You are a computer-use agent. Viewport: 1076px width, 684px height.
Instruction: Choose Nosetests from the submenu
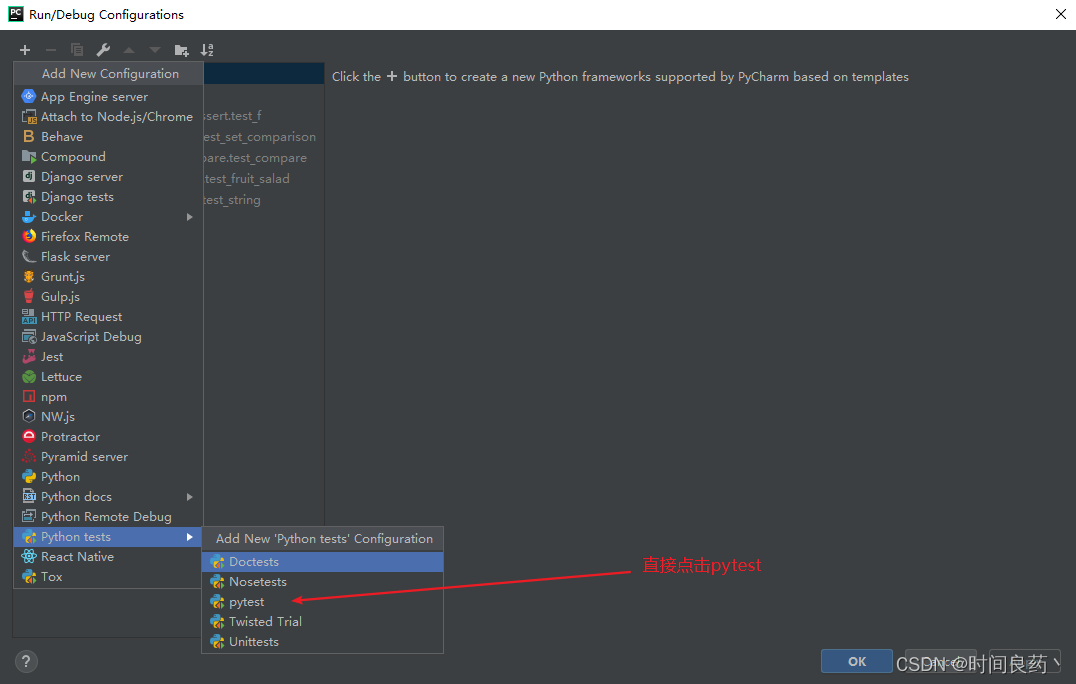point(323,582)
